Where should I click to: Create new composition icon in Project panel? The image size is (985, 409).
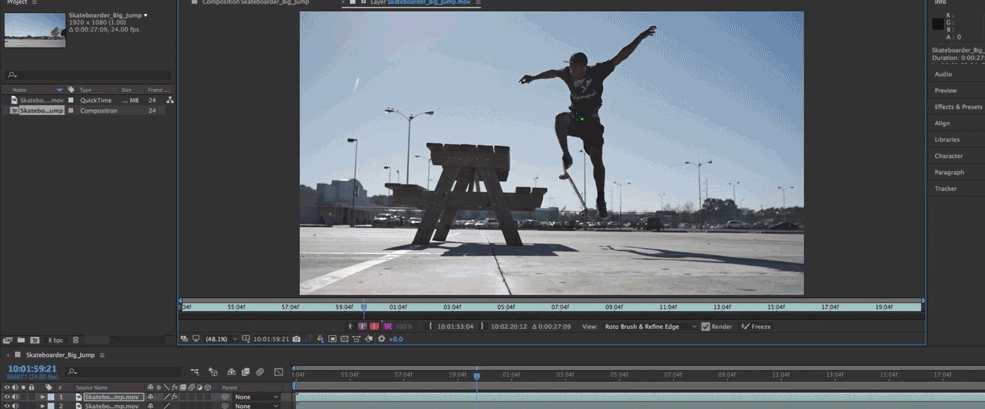point(35,340)
